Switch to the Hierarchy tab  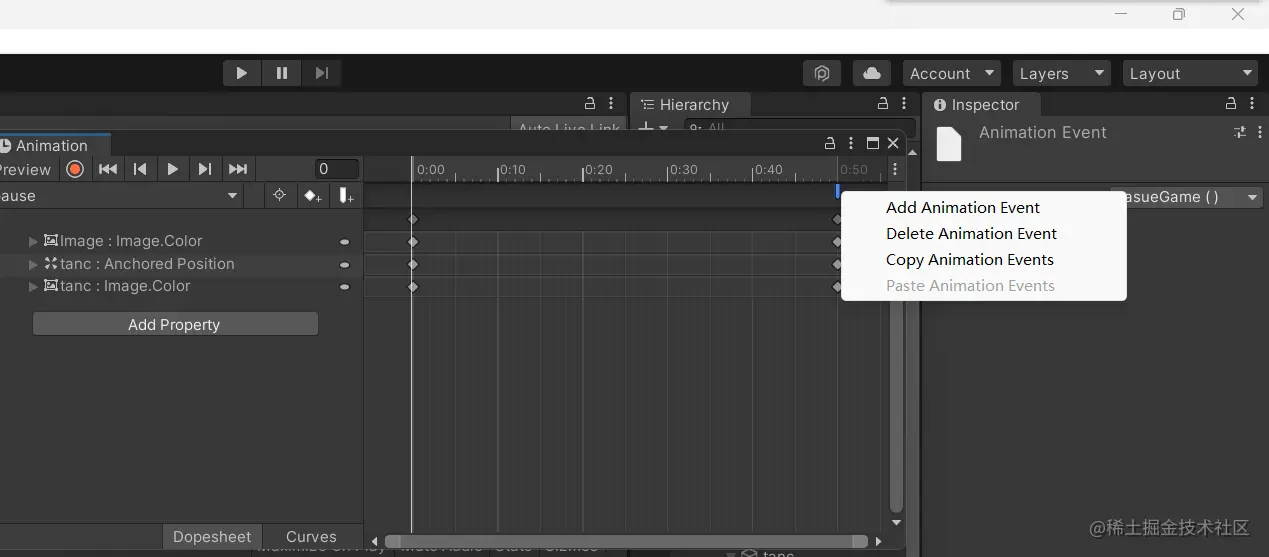690,105
